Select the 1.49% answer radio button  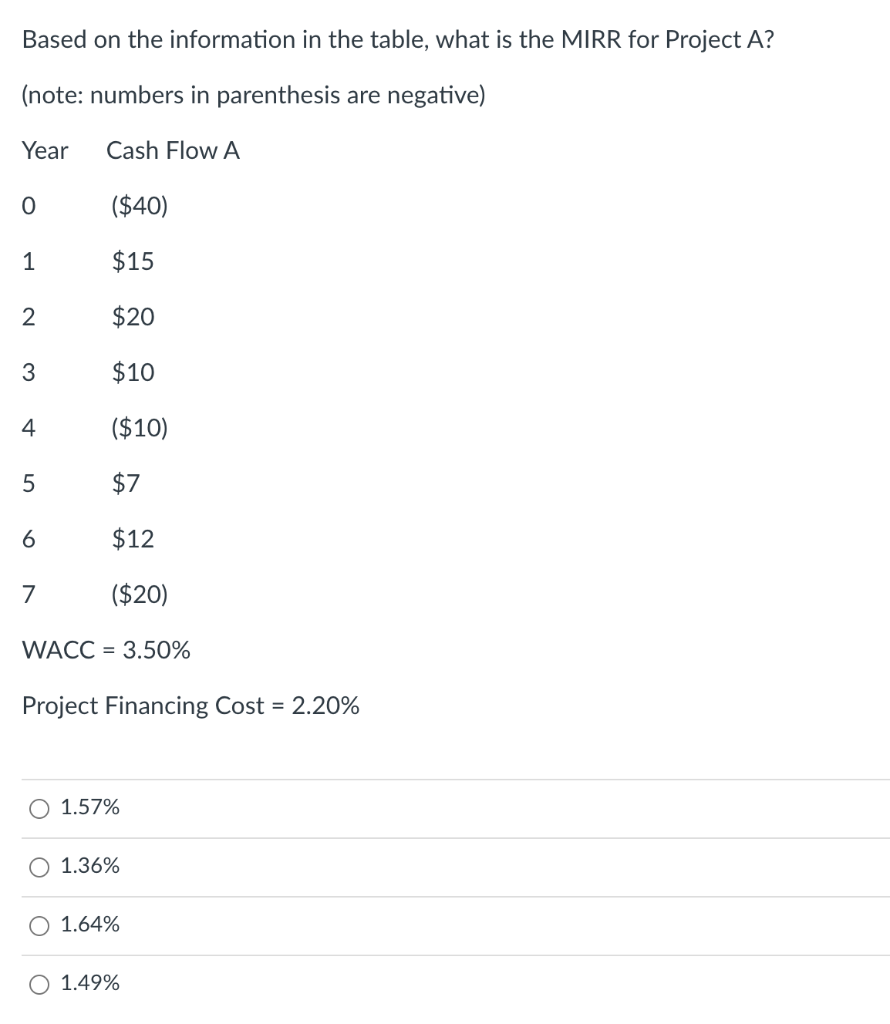(39, 984)
